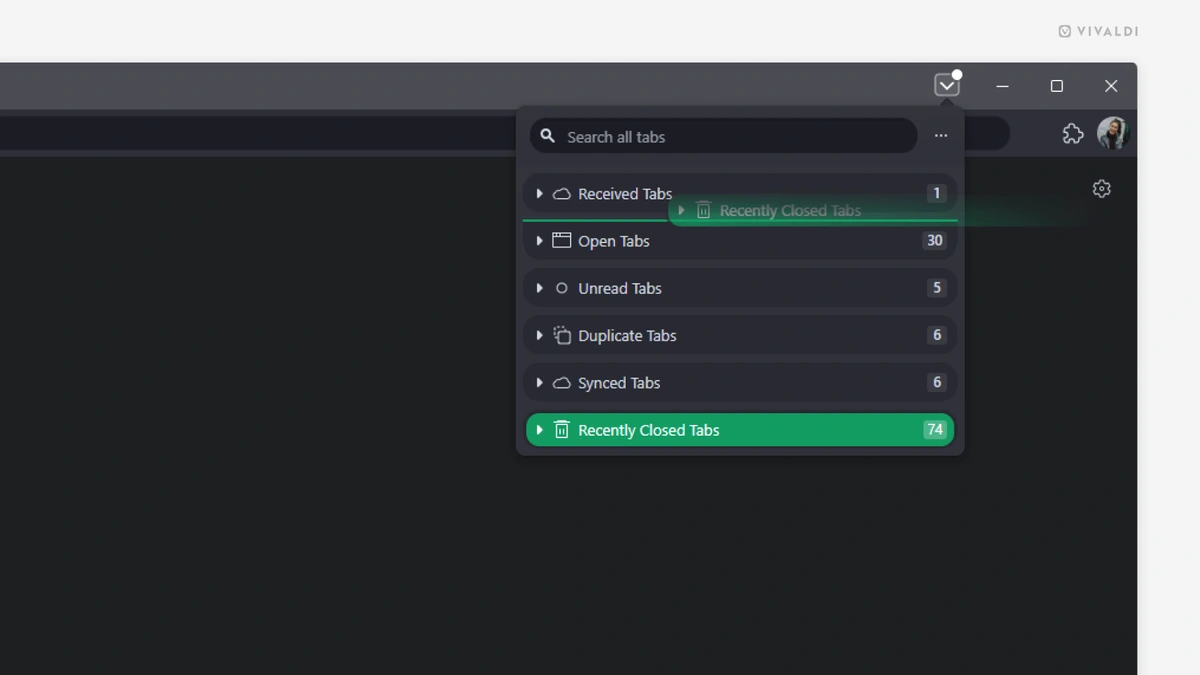Image resolution: width=1200 pixels, height=675 pixels.
Task: Click the Vivaldi logo in the top-right corner
Action: tap(1097, 31)
